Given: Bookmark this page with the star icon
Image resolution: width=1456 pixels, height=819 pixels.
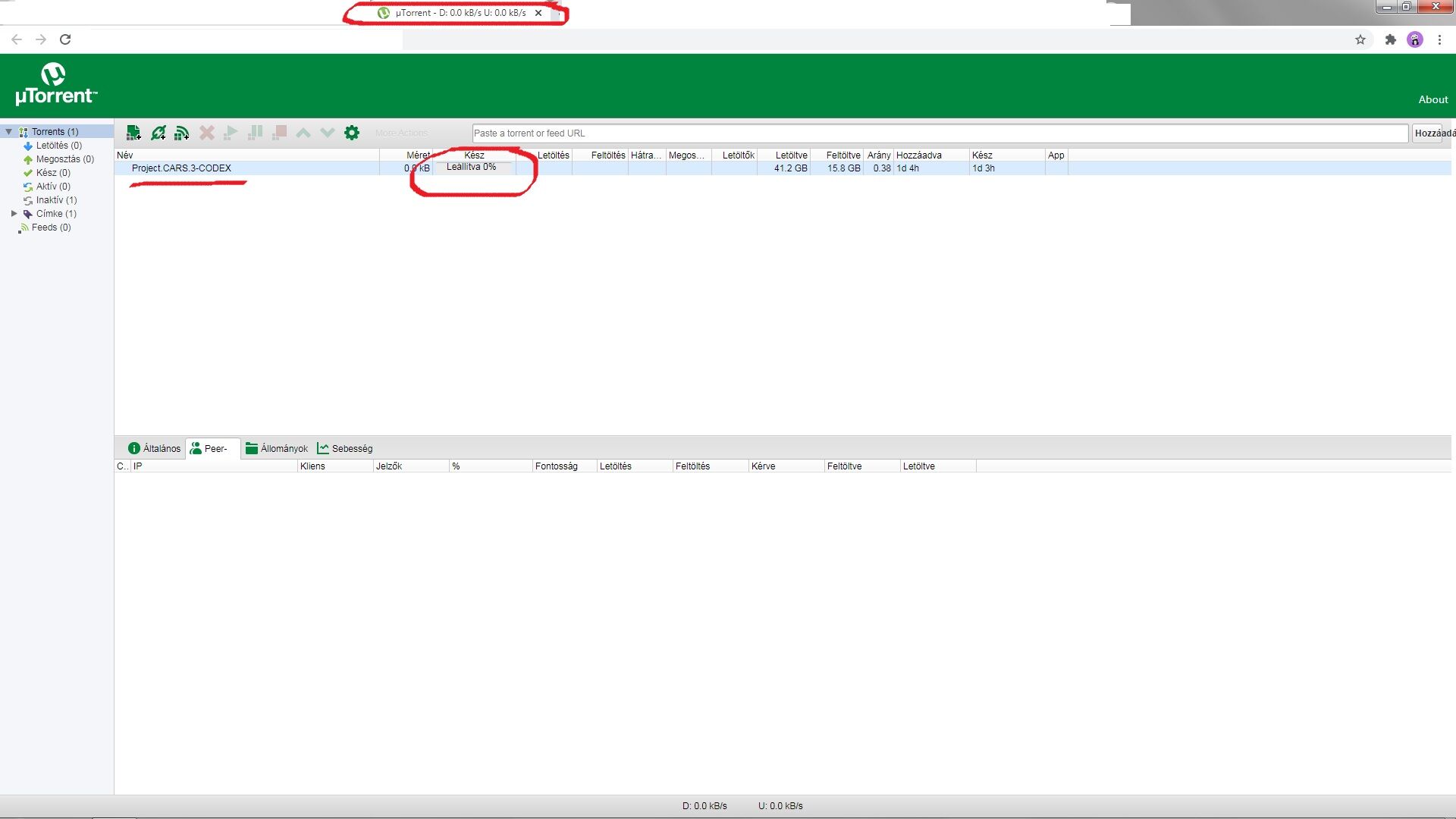Looking at the screenshot, I should coord(1360,39).
